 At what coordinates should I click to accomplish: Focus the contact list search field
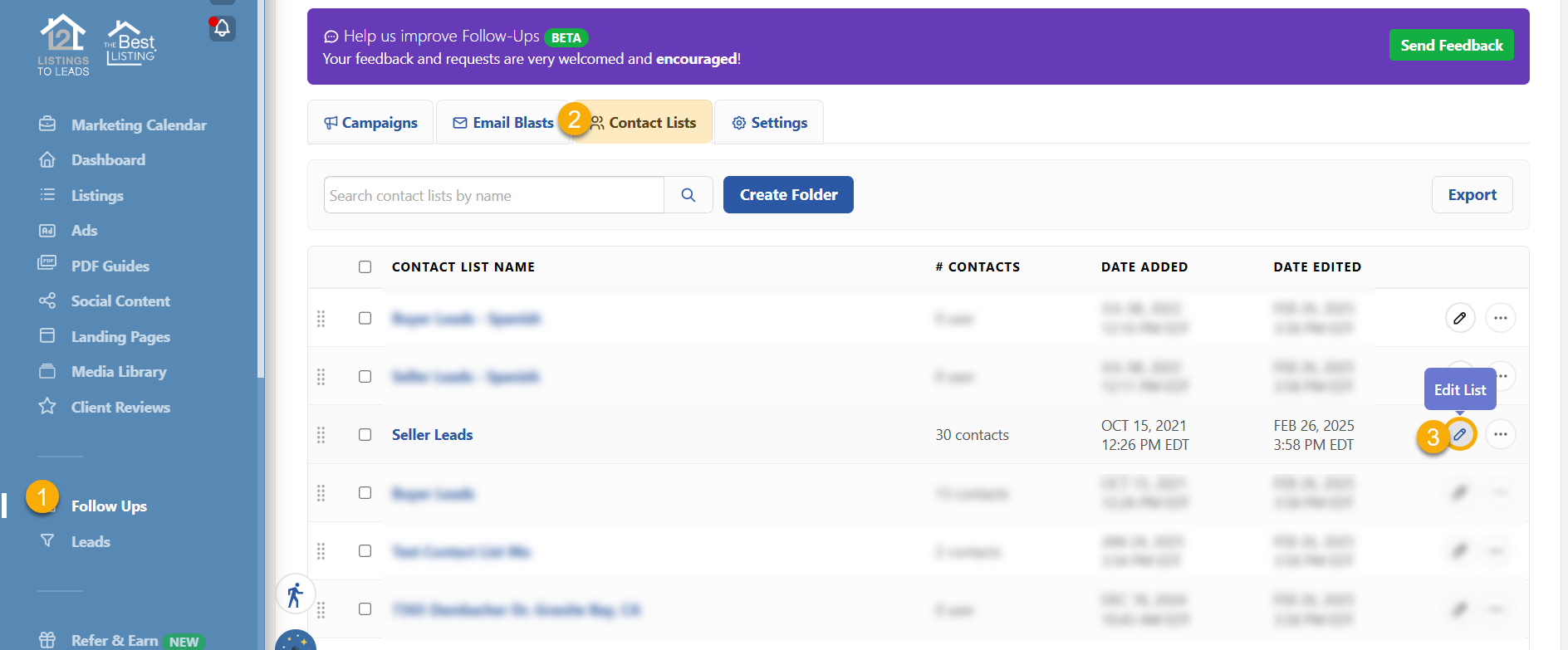click(494, 195)
